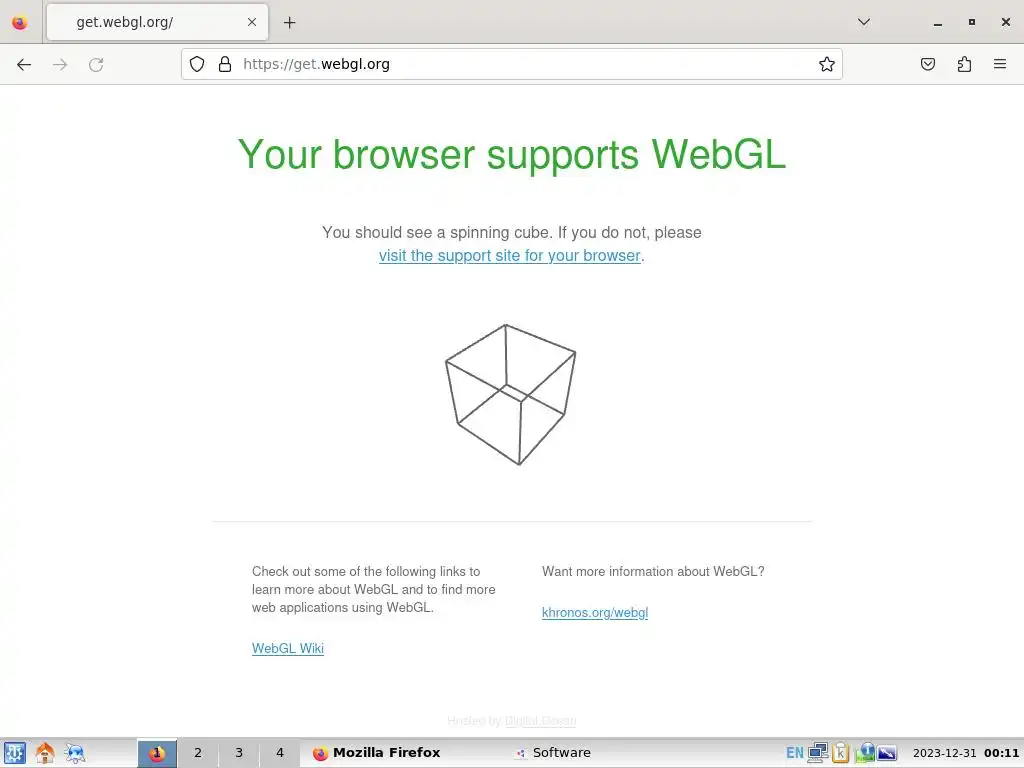Open the WebGL Wiki link

click(288, 648)
